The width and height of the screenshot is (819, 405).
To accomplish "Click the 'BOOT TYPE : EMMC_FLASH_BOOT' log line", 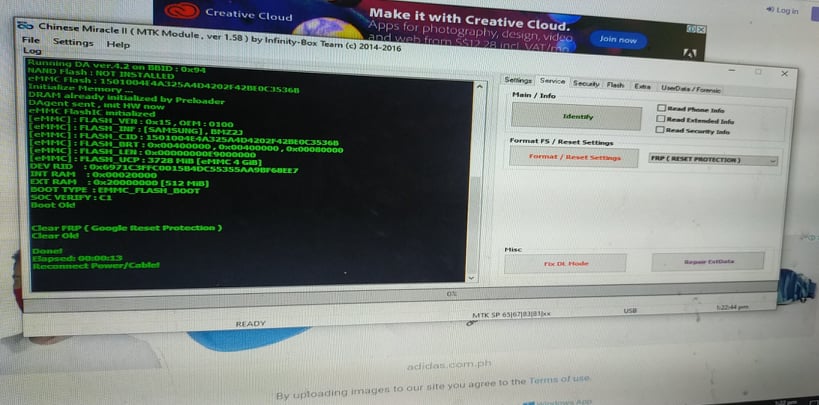I will coord(115,190).
